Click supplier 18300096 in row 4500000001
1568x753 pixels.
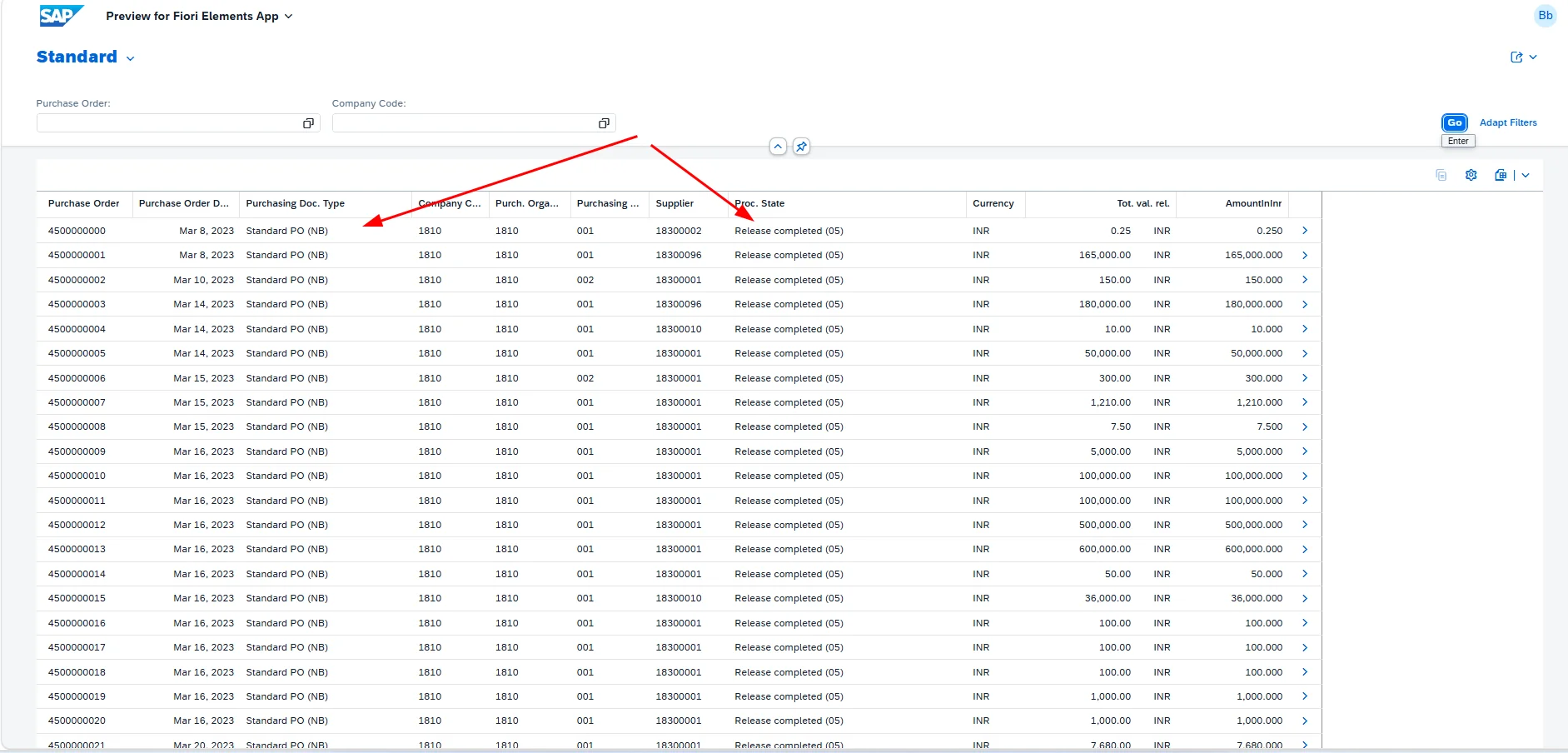click(679, 255)
